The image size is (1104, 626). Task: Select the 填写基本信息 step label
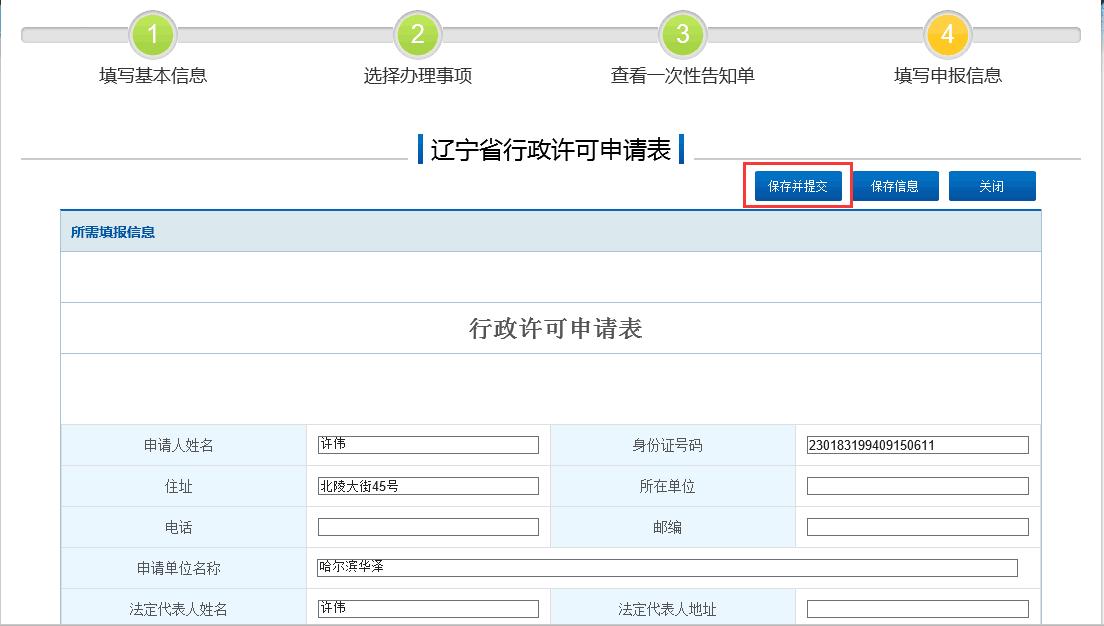pyautogui.click(x=153, y=76)
